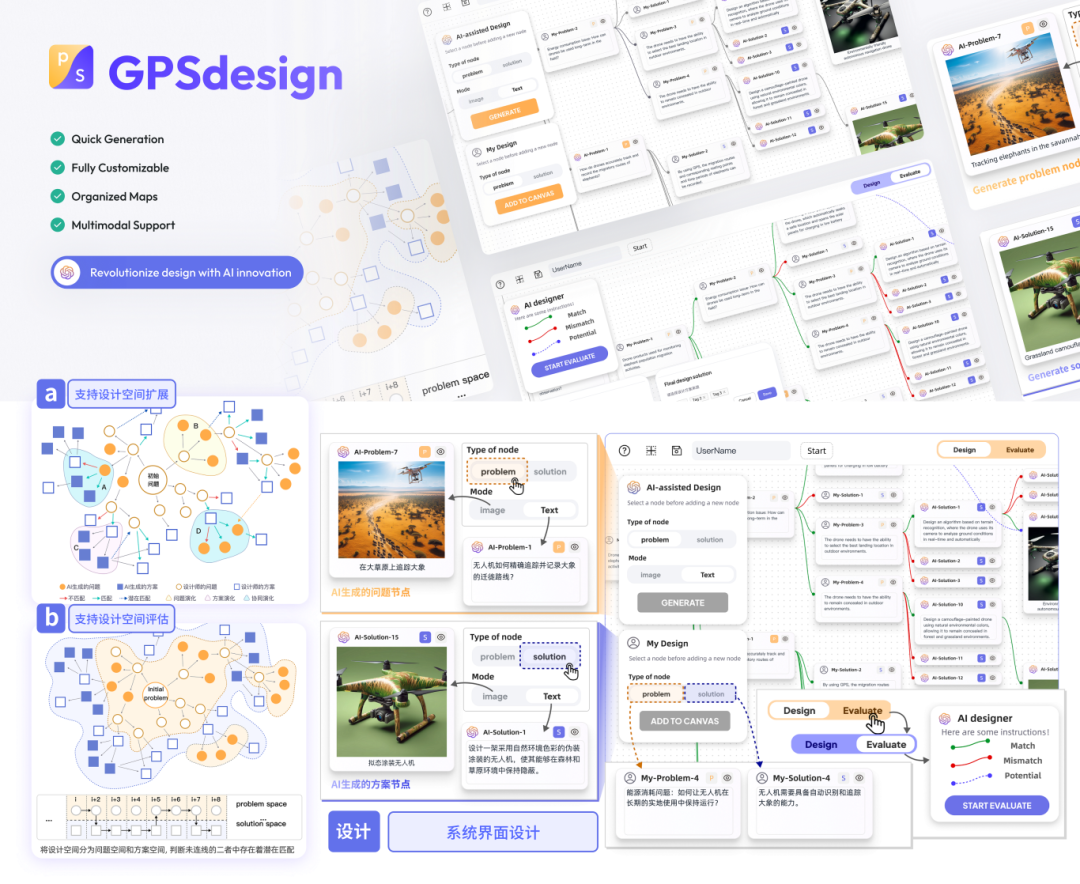Screen dimensions: 1080x884
Task: Click upright START EVALUATE button under Potential legend
Action: [x=997, y=805]
